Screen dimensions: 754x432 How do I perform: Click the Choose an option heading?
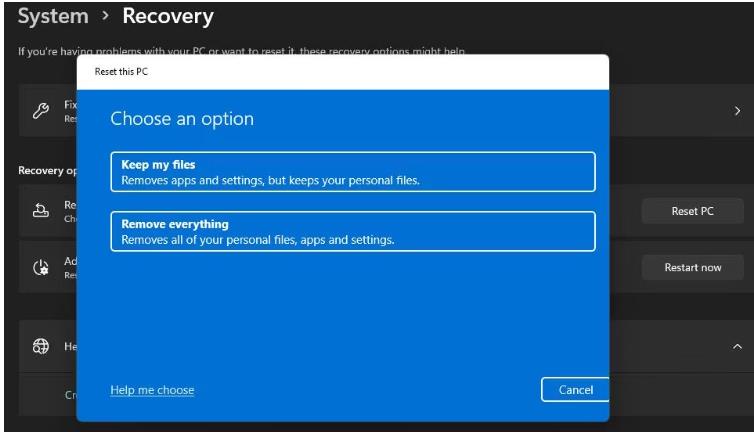pyautogui.click(x=182, y=119)
